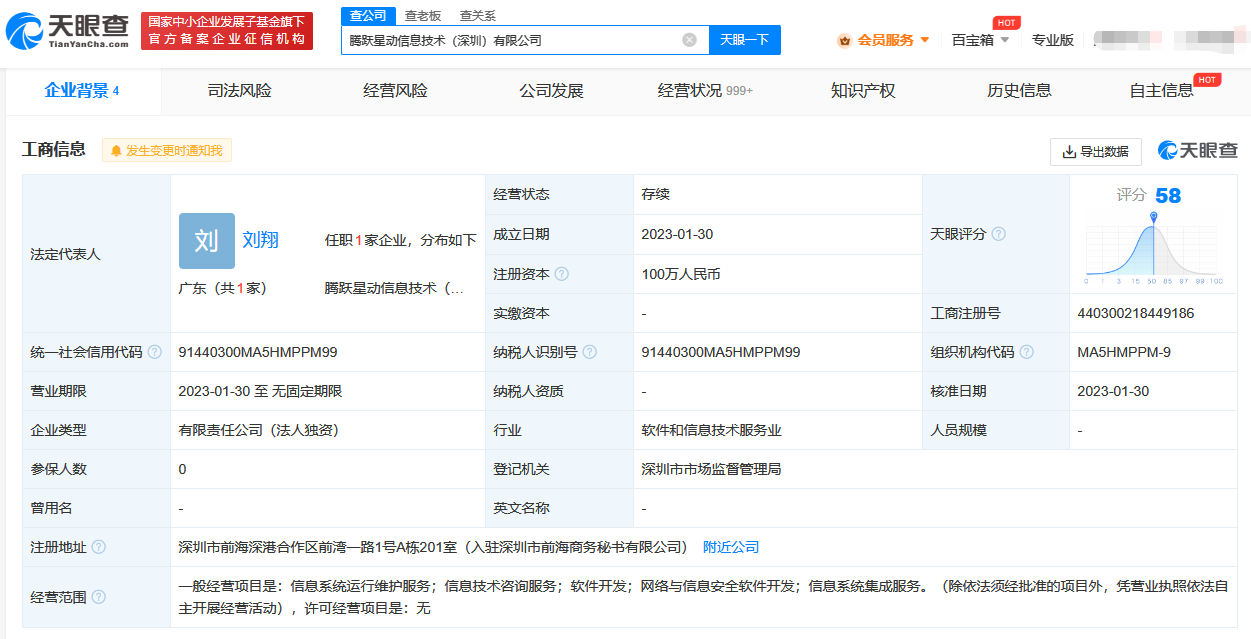
Task: Click help icon next to 经营范围
Action: point(98,597)
